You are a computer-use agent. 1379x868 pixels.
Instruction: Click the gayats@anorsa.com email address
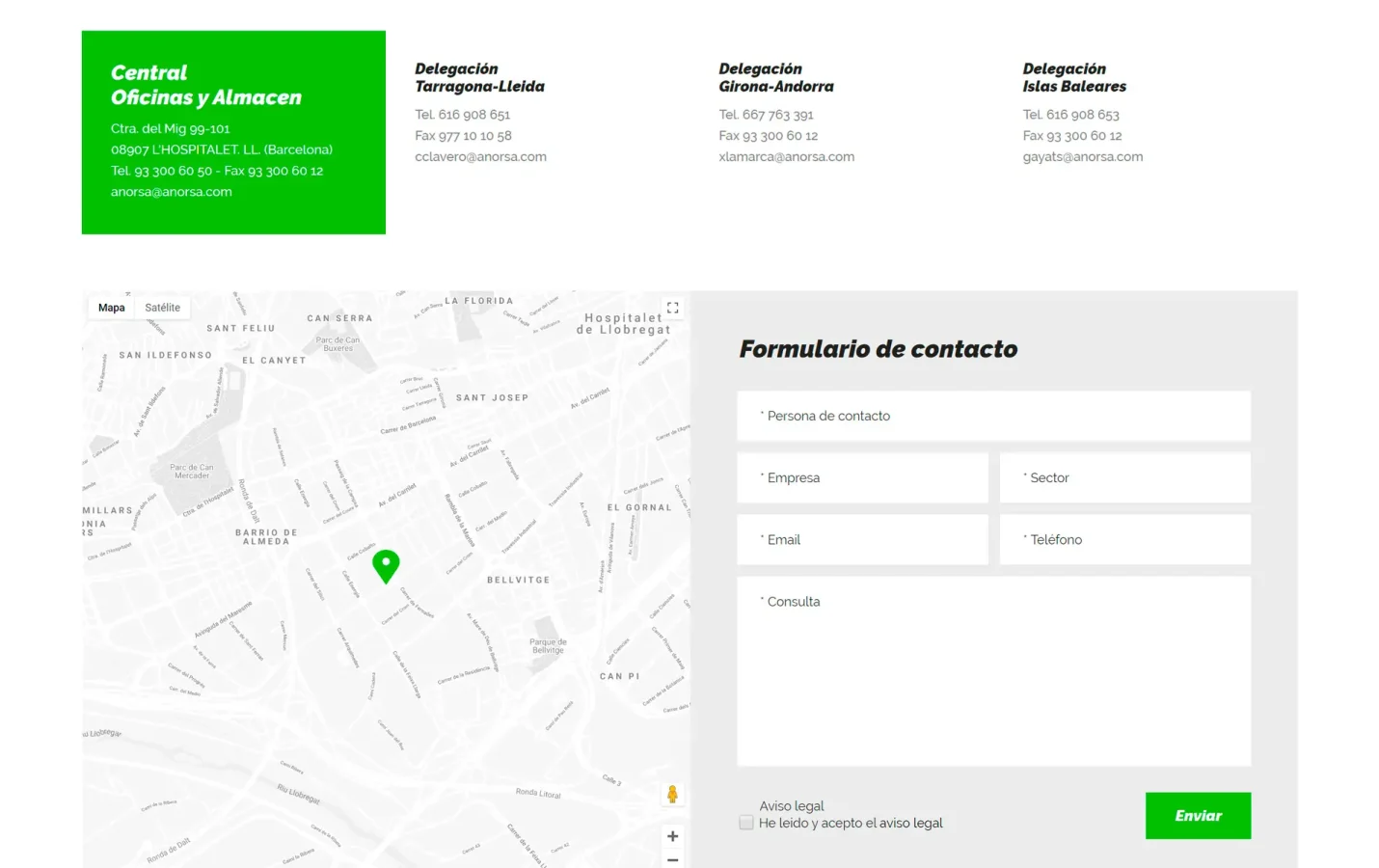point(1082,157)
